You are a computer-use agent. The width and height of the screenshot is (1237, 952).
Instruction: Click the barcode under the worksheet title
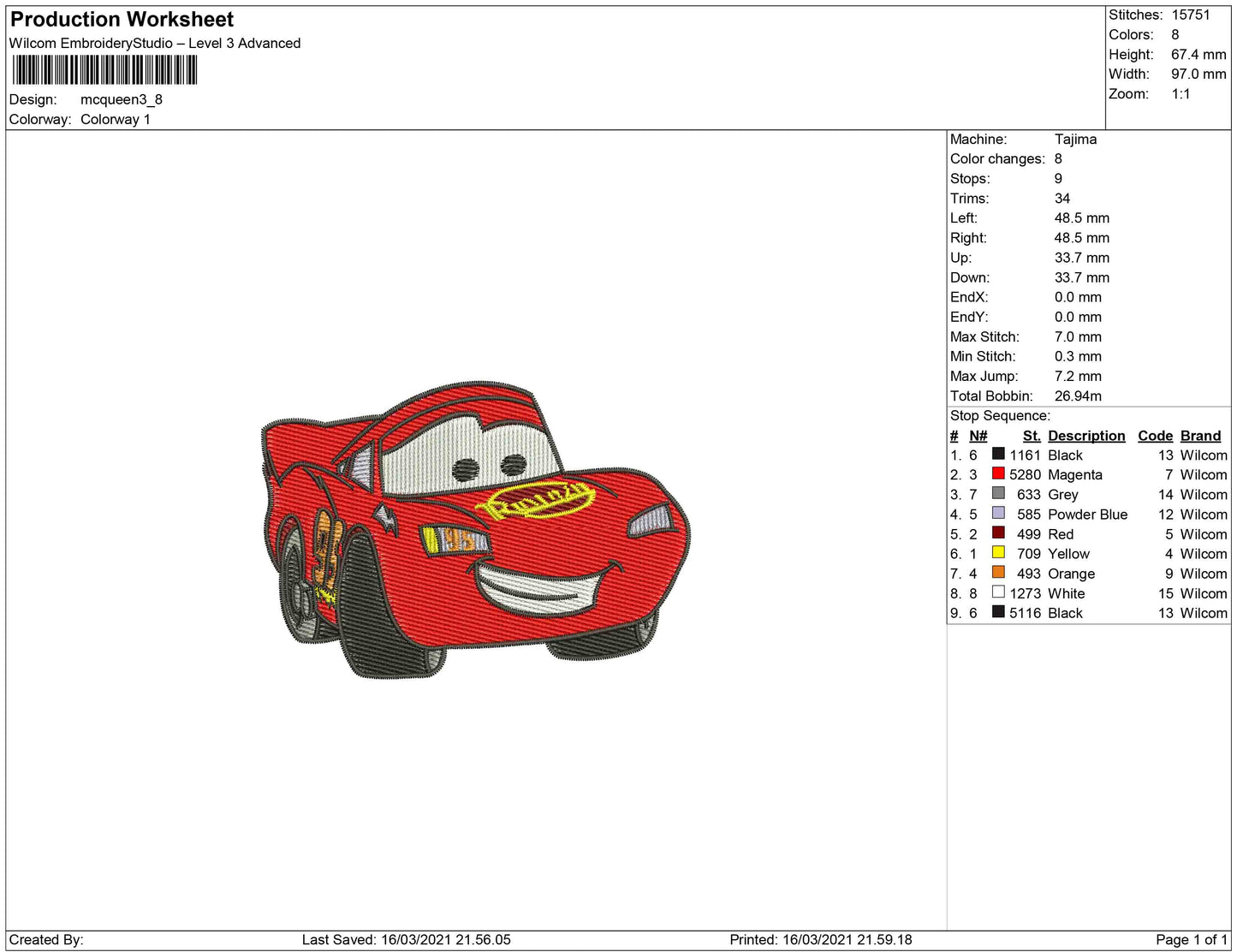tap(104, 70)
